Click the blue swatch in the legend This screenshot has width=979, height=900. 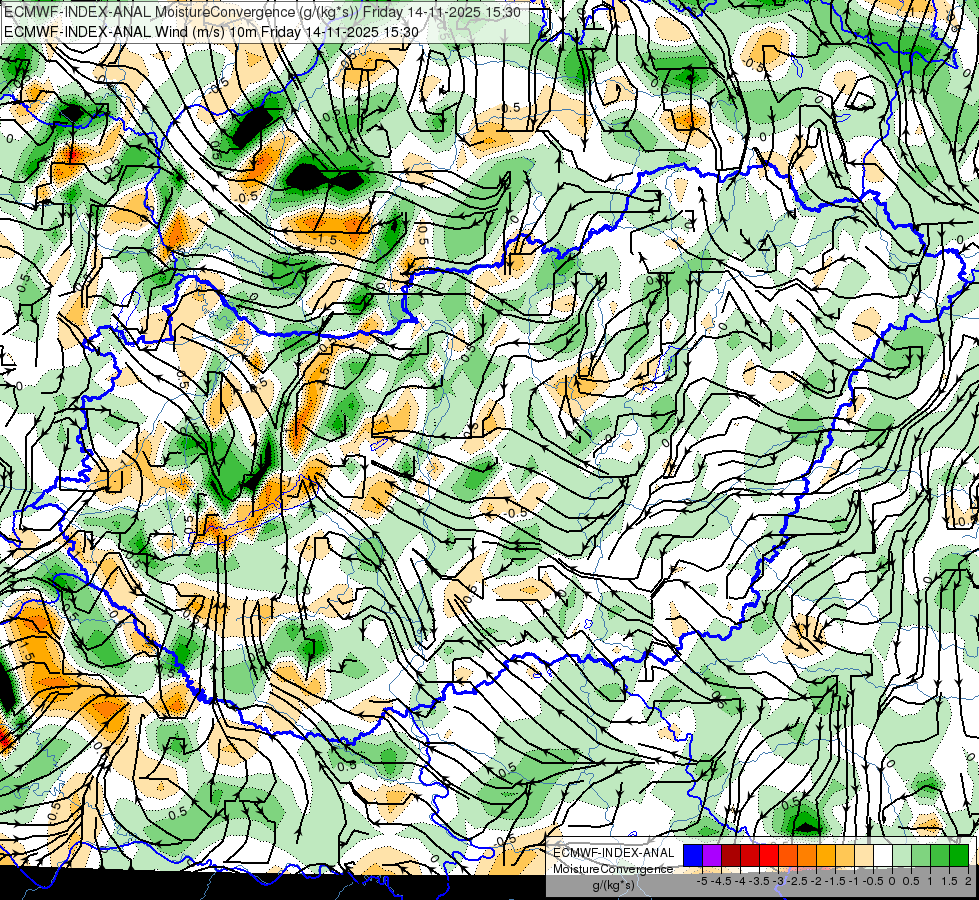coord(693,855)
